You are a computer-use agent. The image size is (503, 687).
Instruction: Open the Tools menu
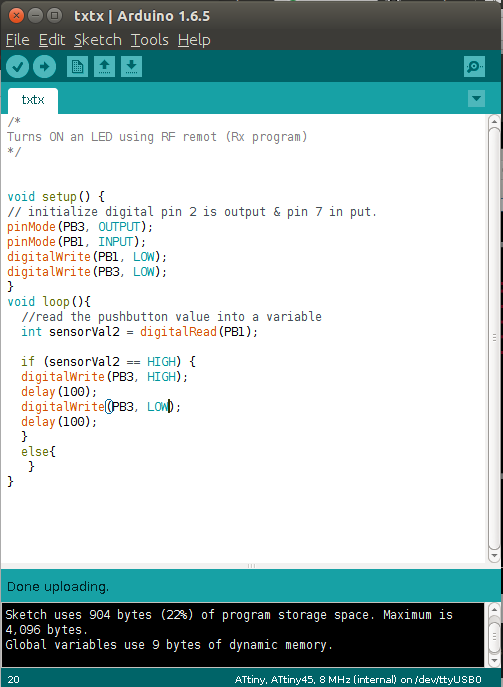(x=149, y=40)
